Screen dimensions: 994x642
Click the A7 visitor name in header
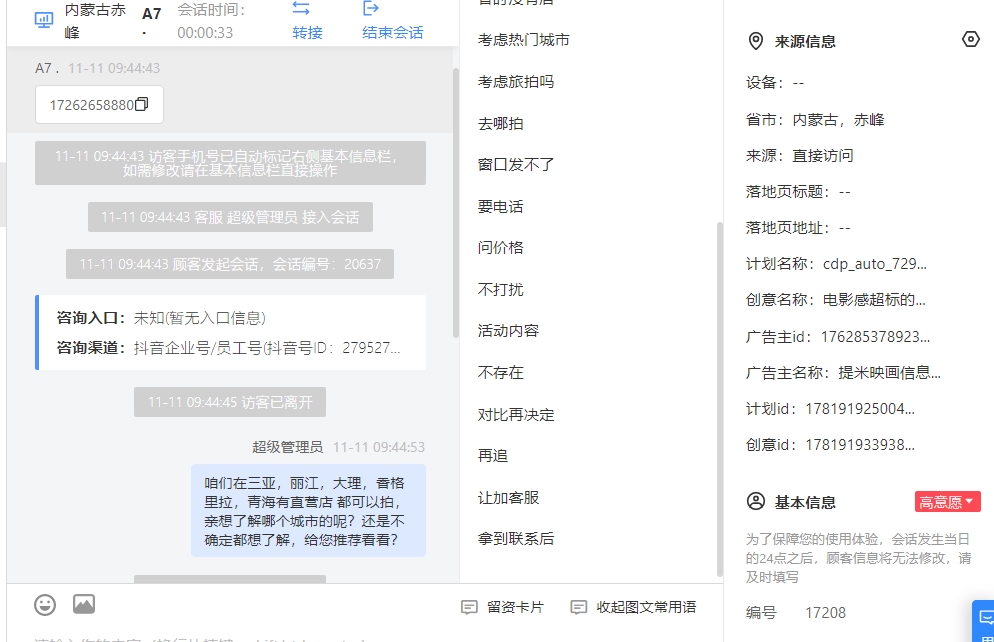tap(152, 14)
